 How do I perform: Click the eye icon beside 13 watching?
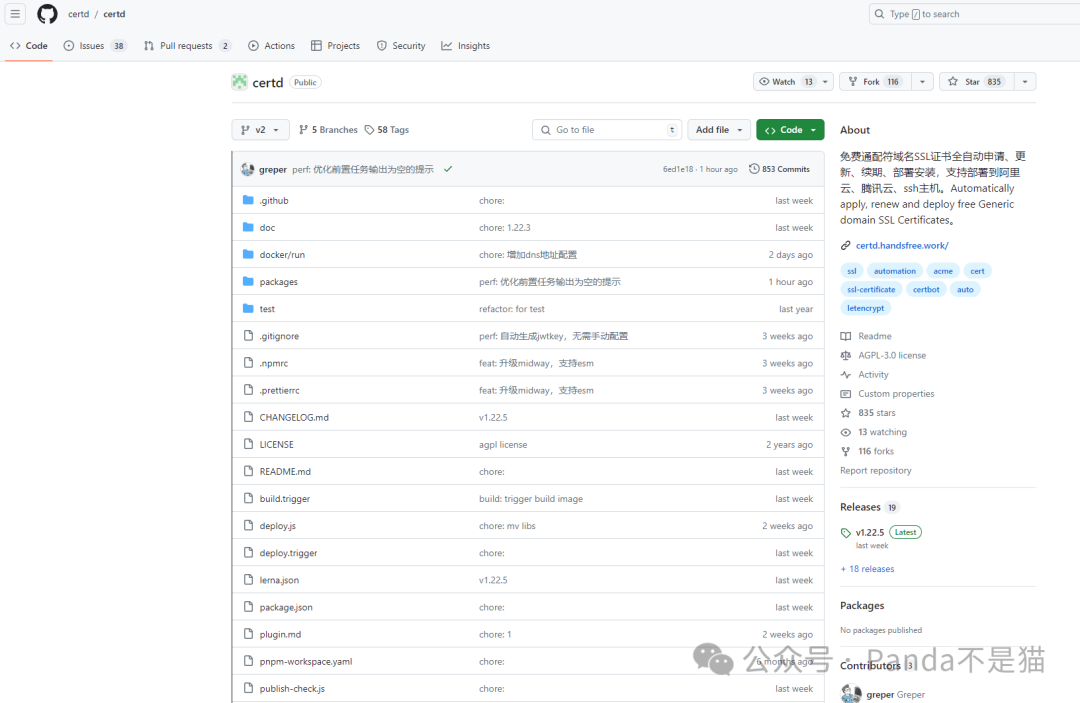[x=845, y=432]
